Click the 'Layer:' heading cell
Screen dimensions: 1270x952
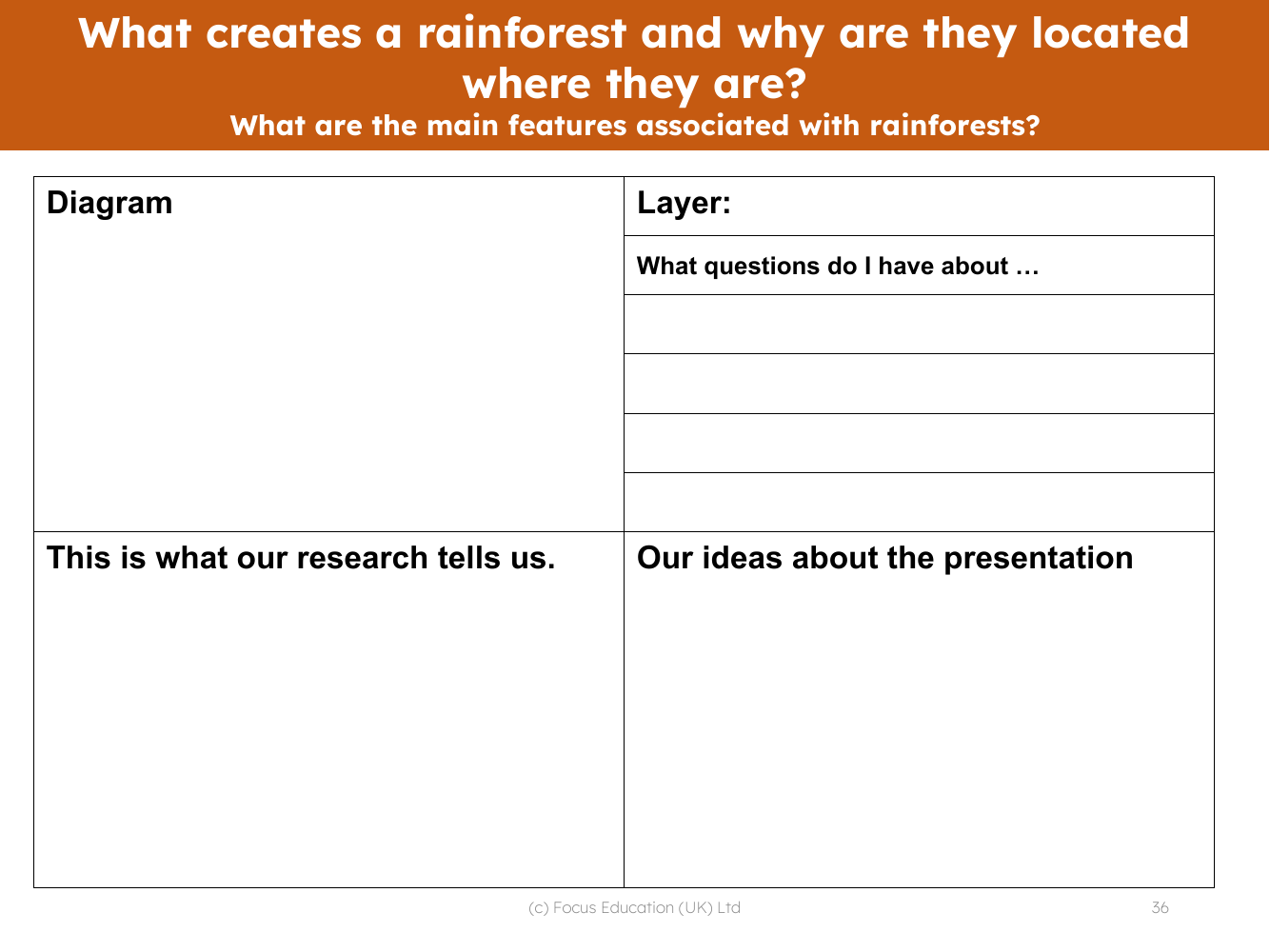(x=919, y=206)
